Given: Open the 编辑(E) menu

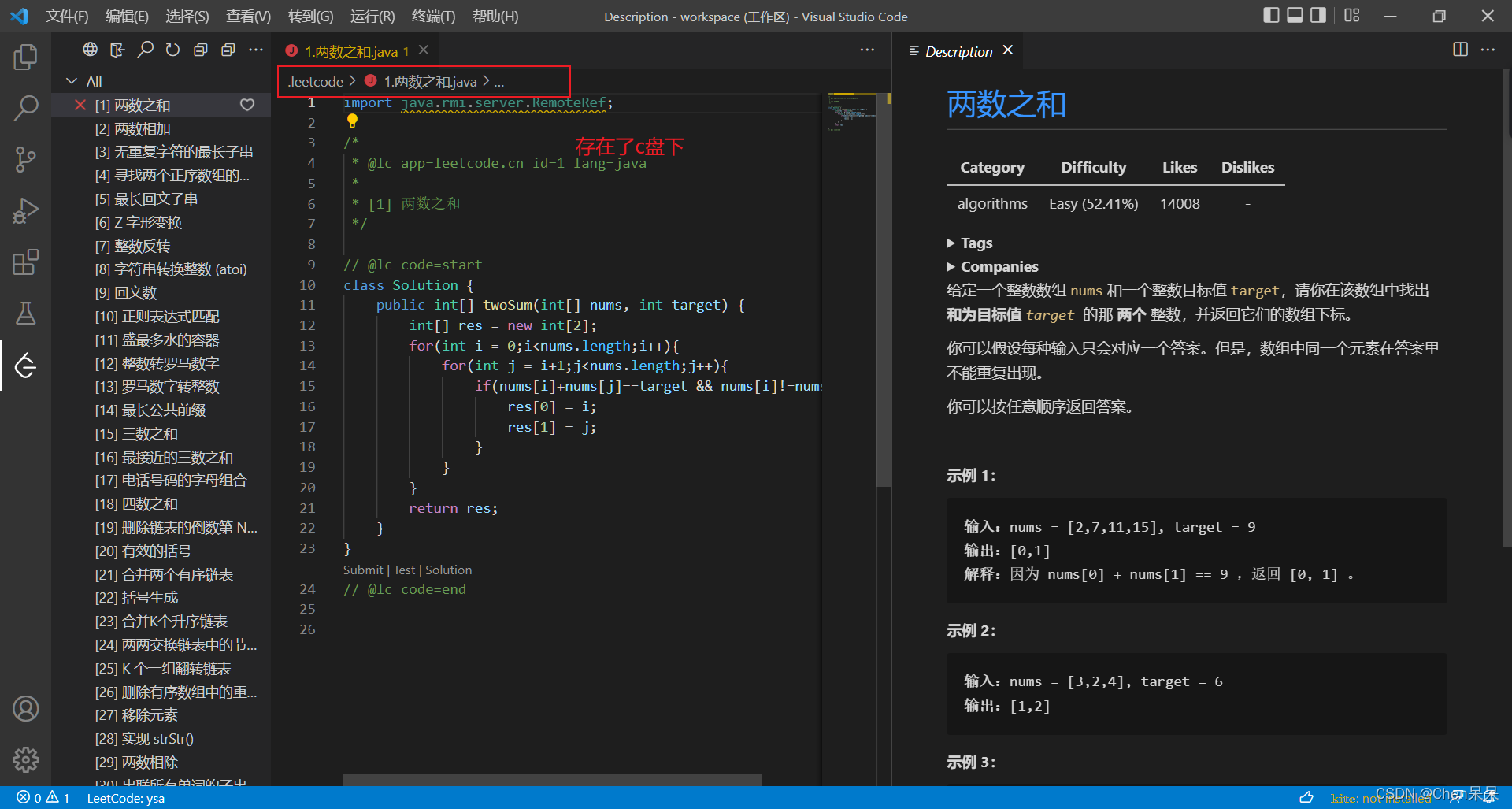Looking at the screenshot, I should [x=127, y=16].
